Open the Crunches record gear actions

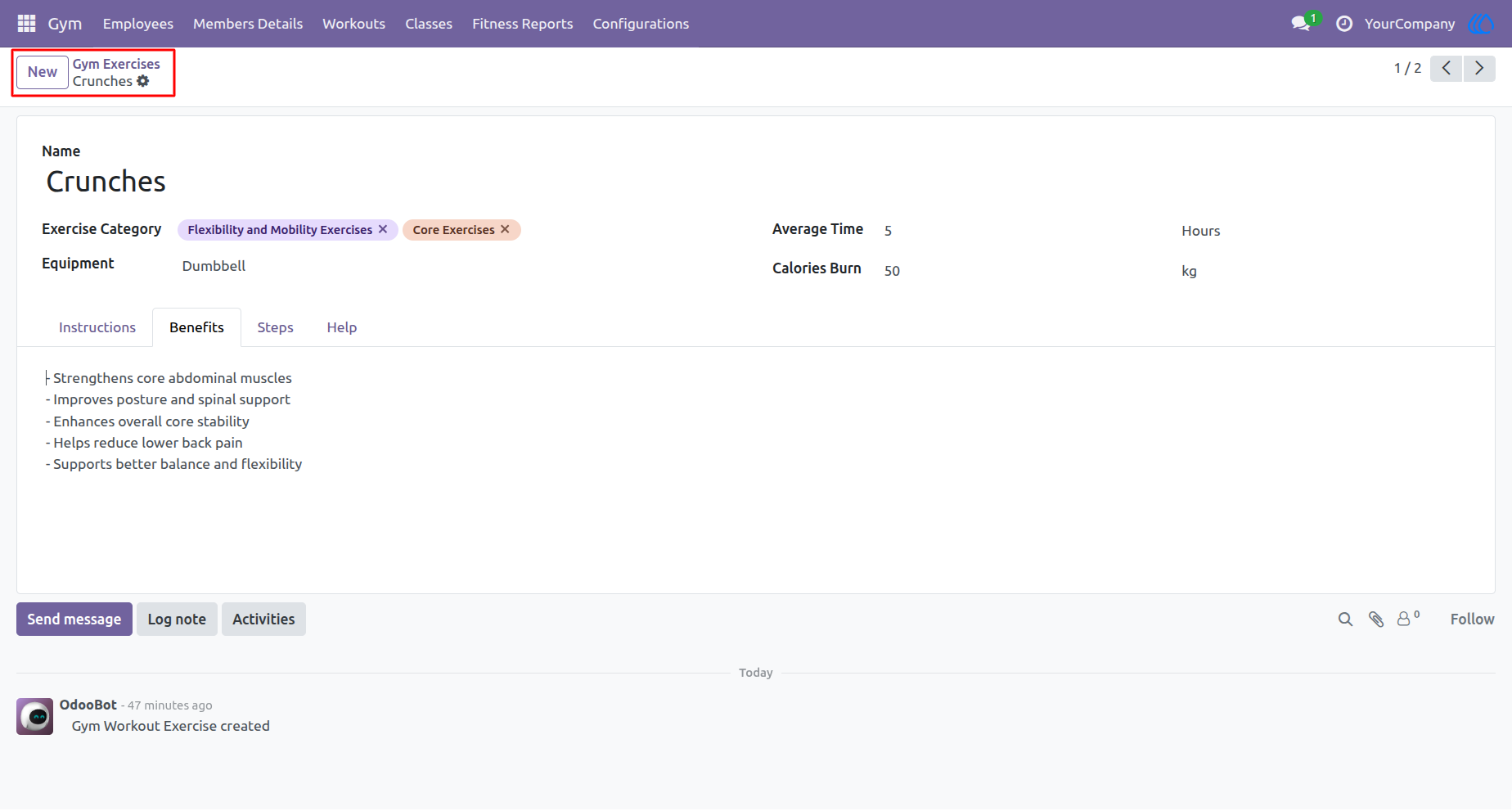click(x=143, y=81)
